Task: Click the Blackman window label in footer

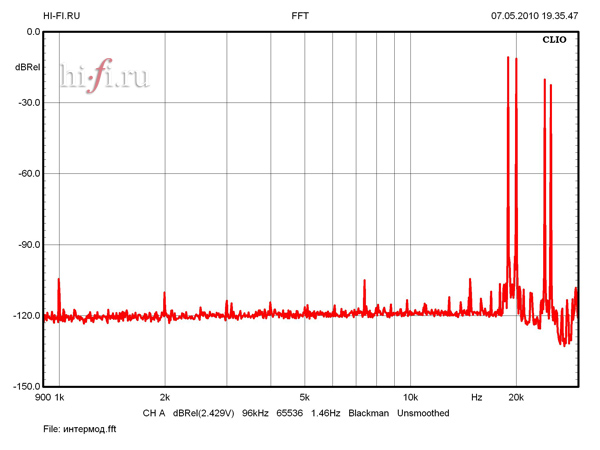Action: [x=369, y=413]
